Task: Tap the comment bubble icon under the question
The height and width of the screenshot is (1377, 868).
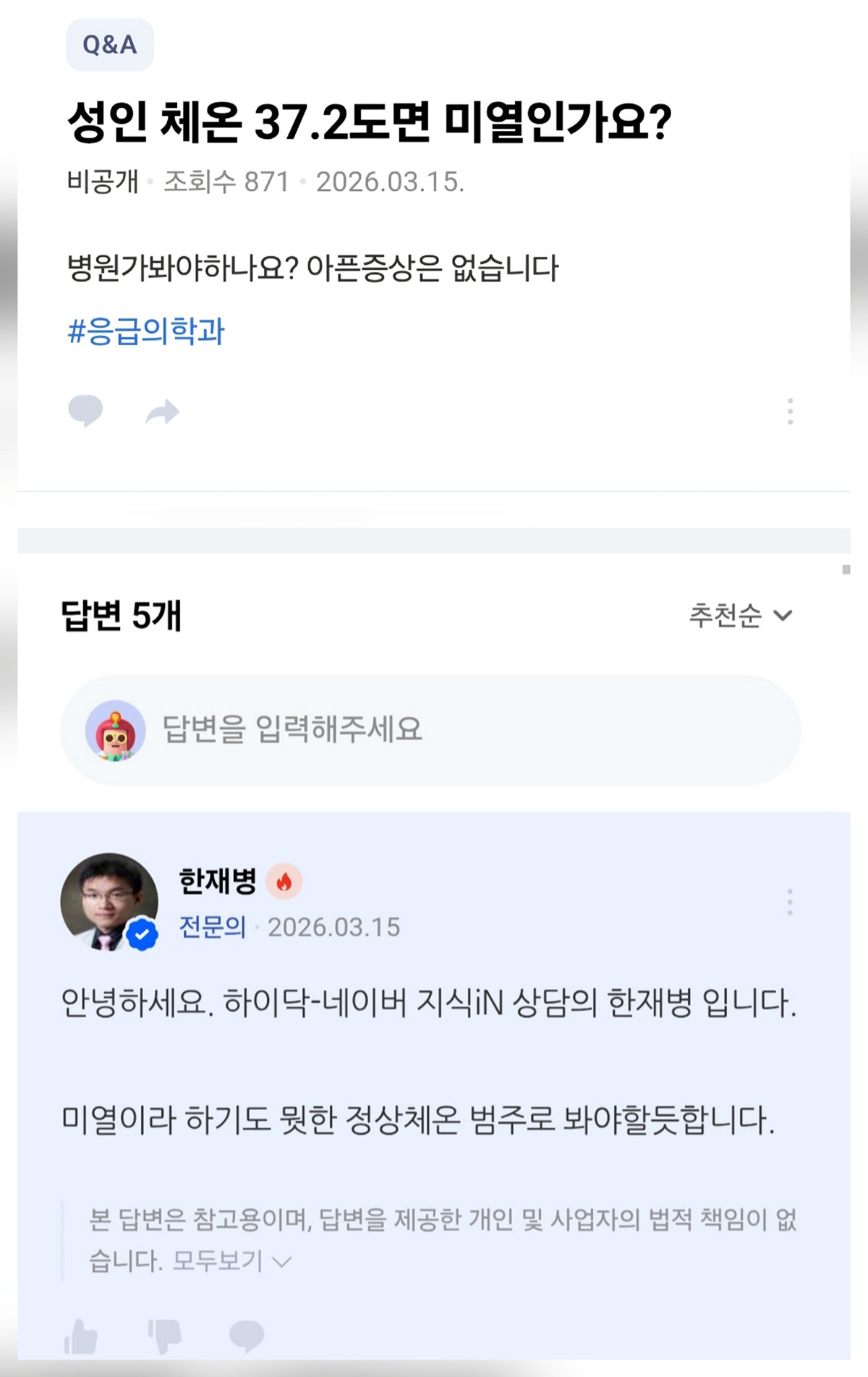Action: pos(85,411)
